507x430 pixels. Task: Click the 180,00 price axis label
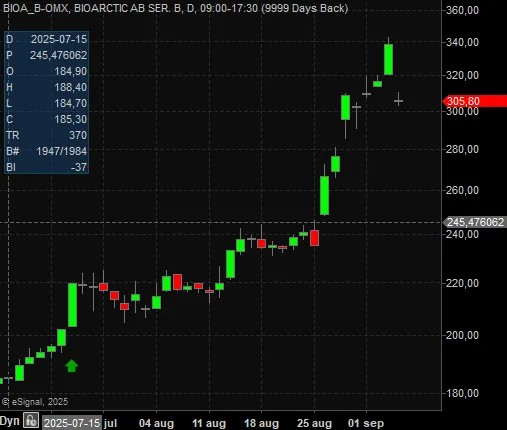(463, 393)
